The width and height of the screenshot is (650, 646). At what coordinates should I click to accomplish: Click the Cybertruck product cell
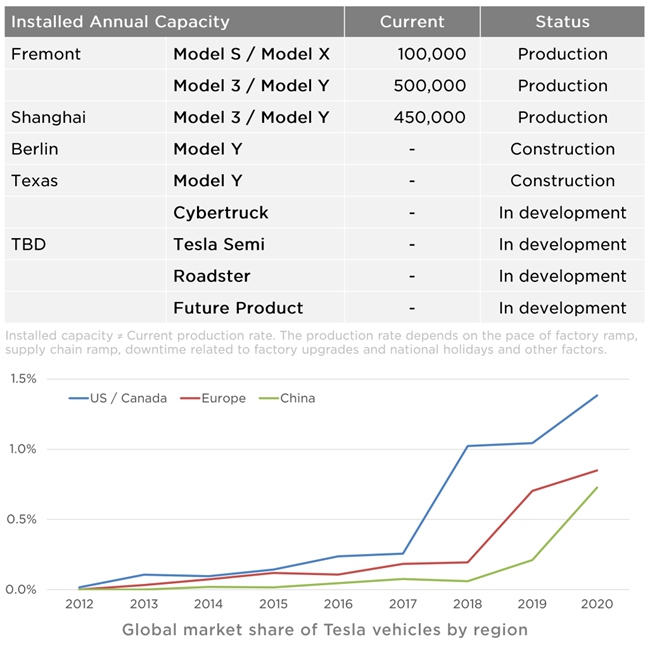pyautogui.click(x=221, y=213)
